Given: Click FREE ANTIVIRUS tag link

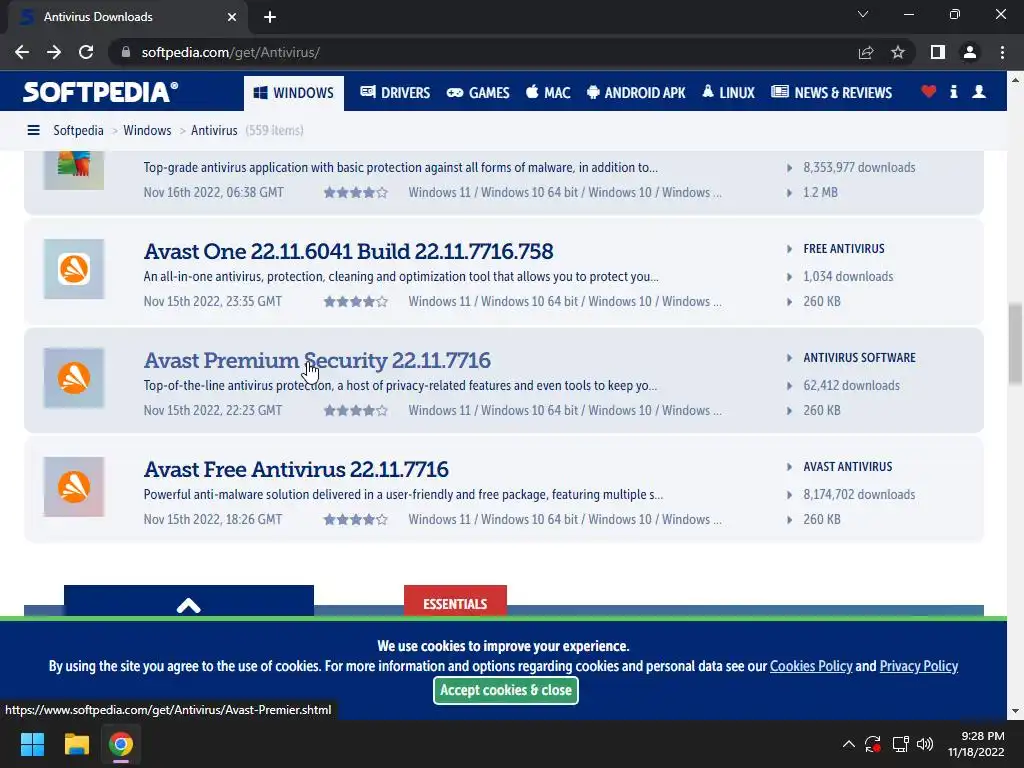Looking at the screenshot, I should click(844, 249).
